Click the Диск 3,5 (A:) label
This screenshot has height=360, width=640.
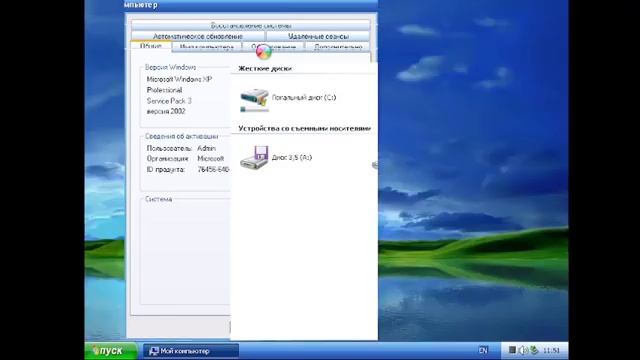tap(292, 158)
